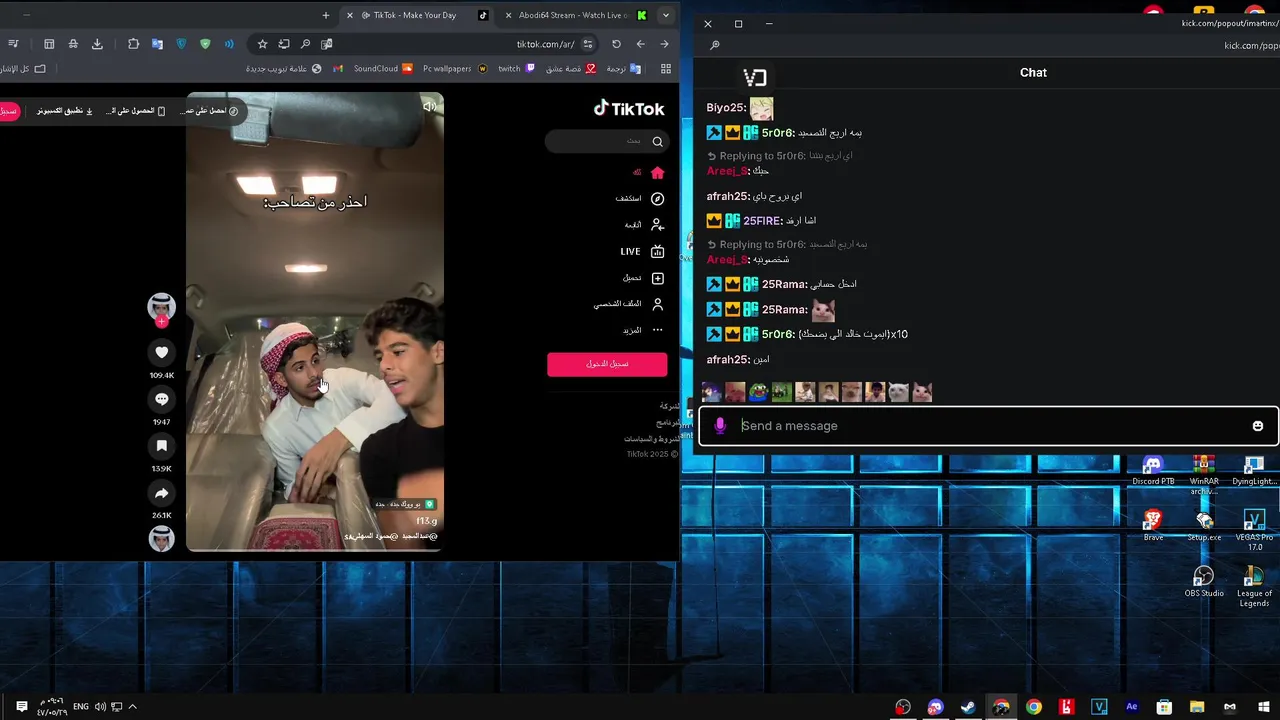Click the green shield extension icon
This screenshot has height=720, width=1280.
click(205, 44)
